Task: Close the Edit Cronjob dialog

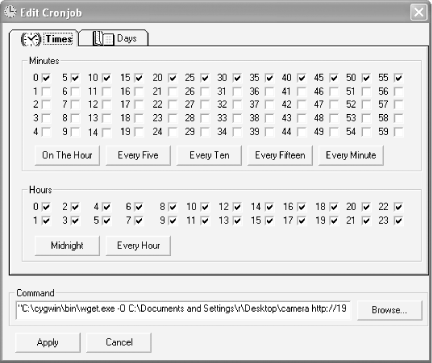Action: 418,13
